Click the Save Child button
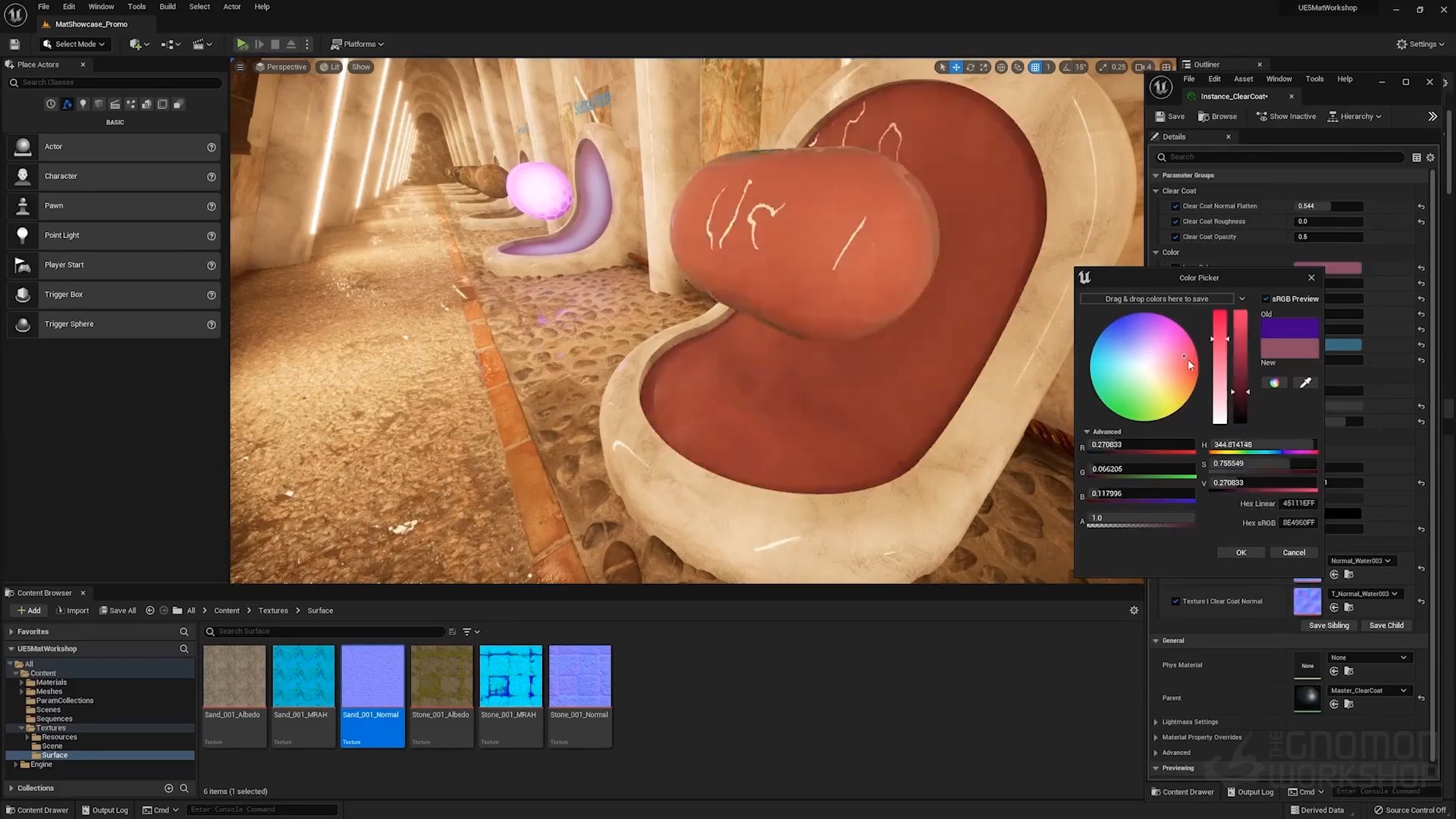 1385,626
